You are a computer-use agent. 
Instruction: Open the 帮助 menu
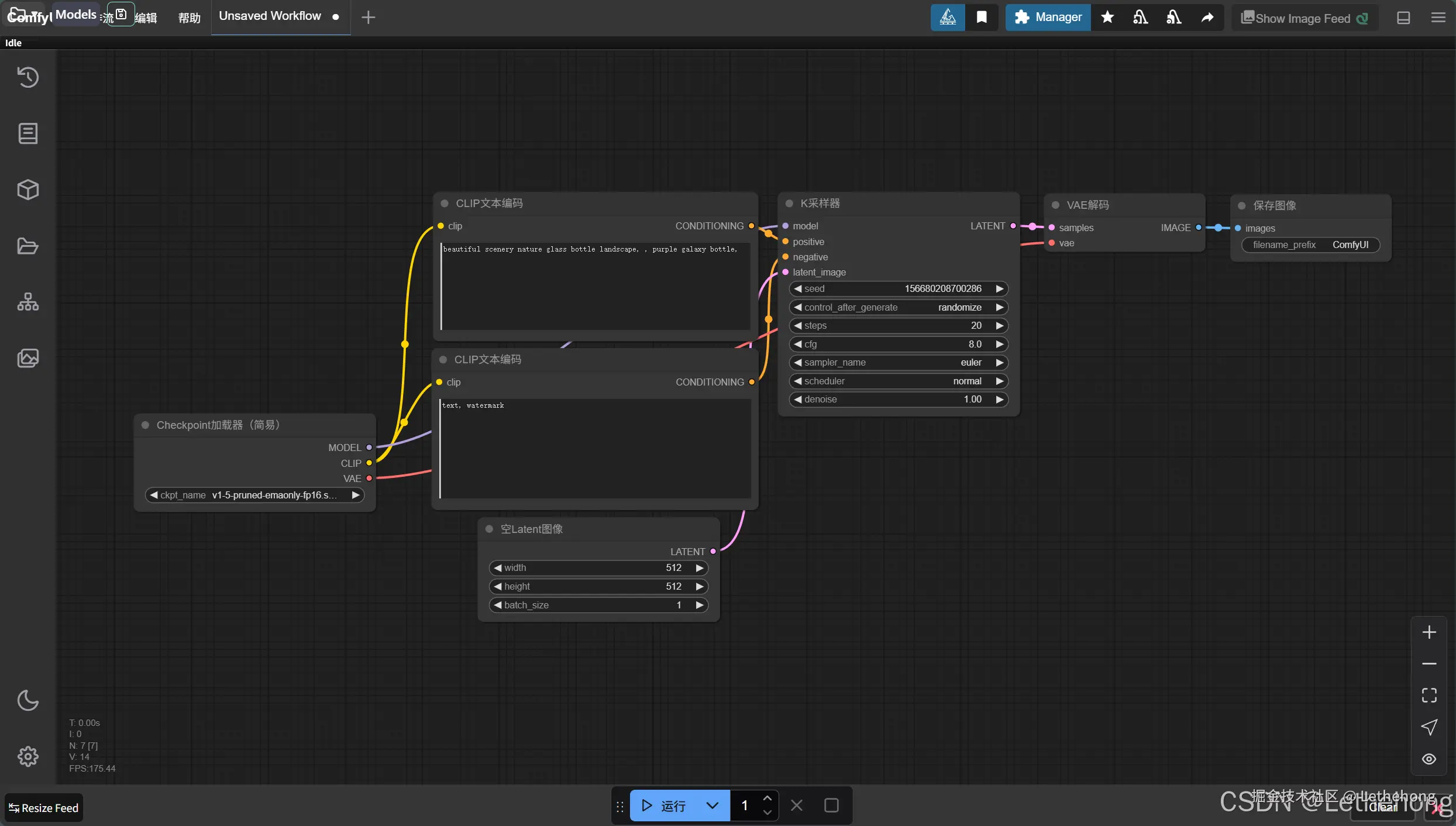pos(189,18)
